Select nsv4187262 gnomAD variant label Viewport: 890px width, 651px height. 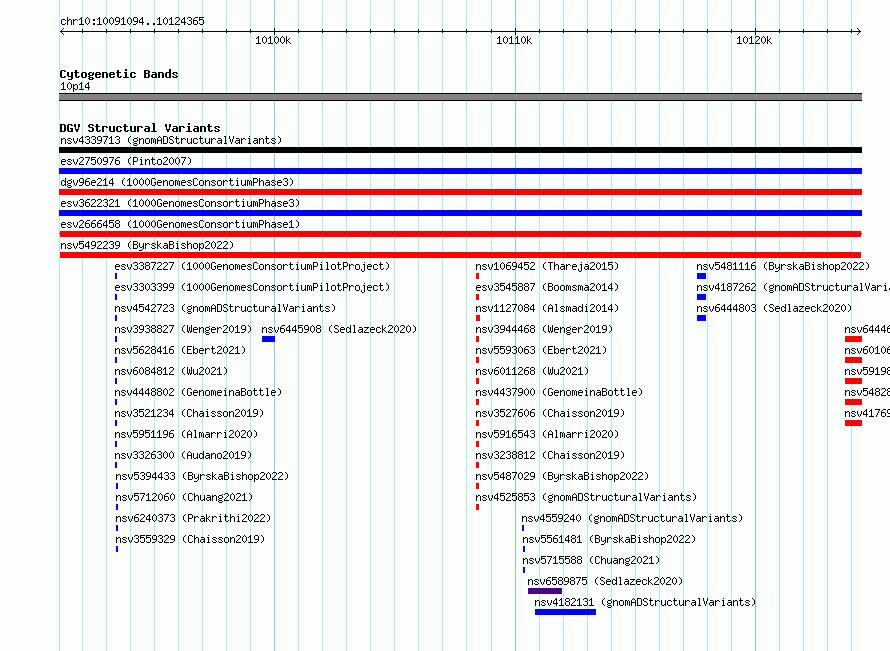pyautogui.click(x=793, y=287)
